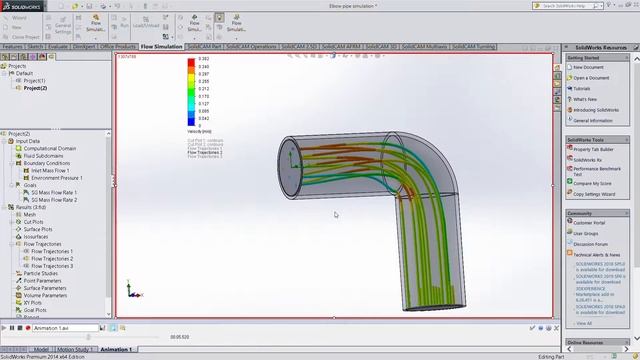
Task: Pause the animation
Action: 12,328
